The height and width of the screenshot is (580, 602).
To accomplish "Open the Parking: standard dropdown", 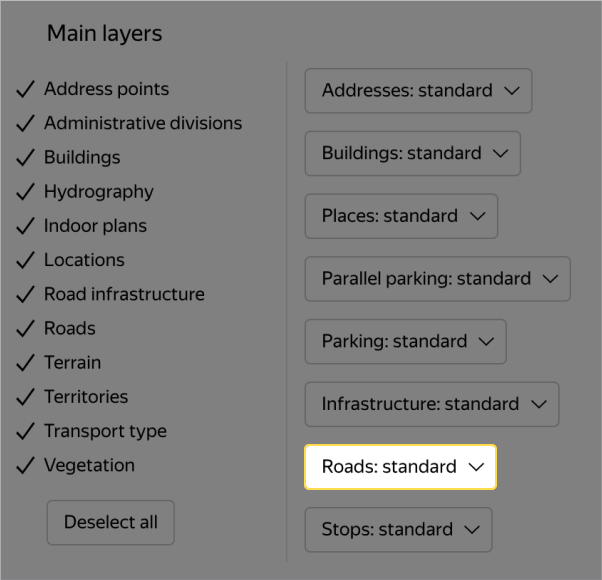I will tap(406, 342).
